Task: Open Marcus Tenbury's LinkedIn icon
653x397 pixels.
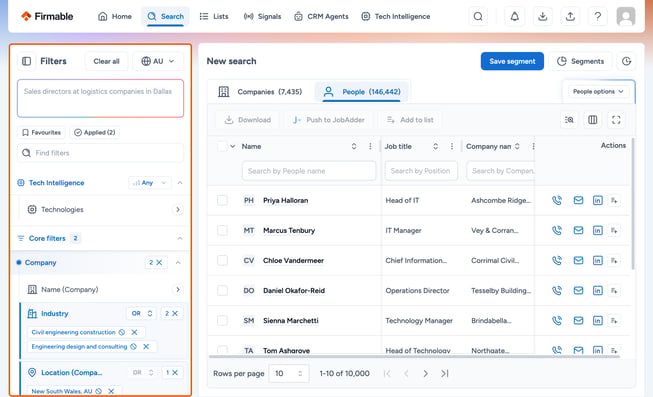Action: 598,230
